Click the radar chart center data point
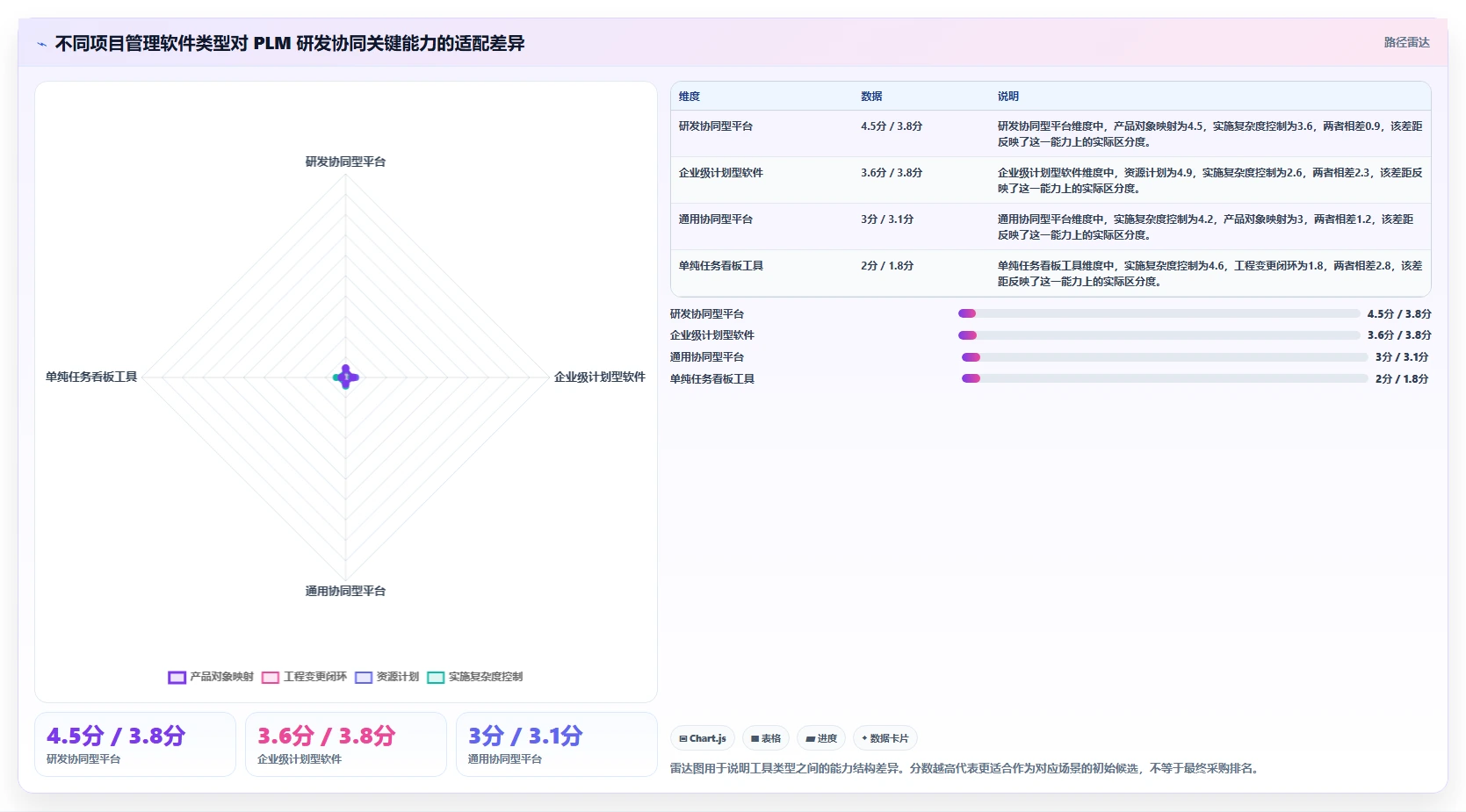Image resolution: width=1466 pixels, height=812 pixels. (x=346, y=377)
